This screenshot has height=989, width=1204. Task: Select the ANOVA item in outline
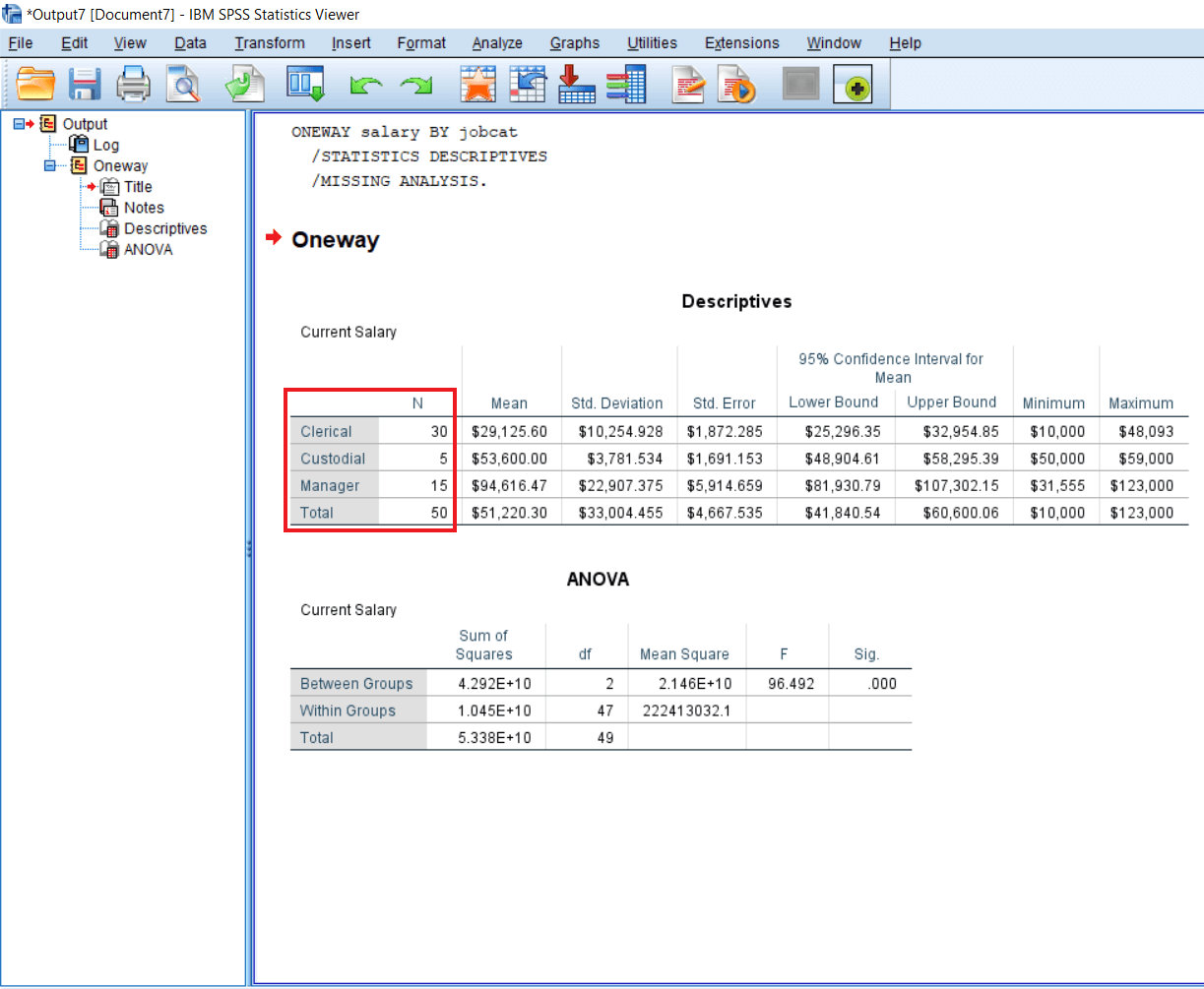(148, 249)
